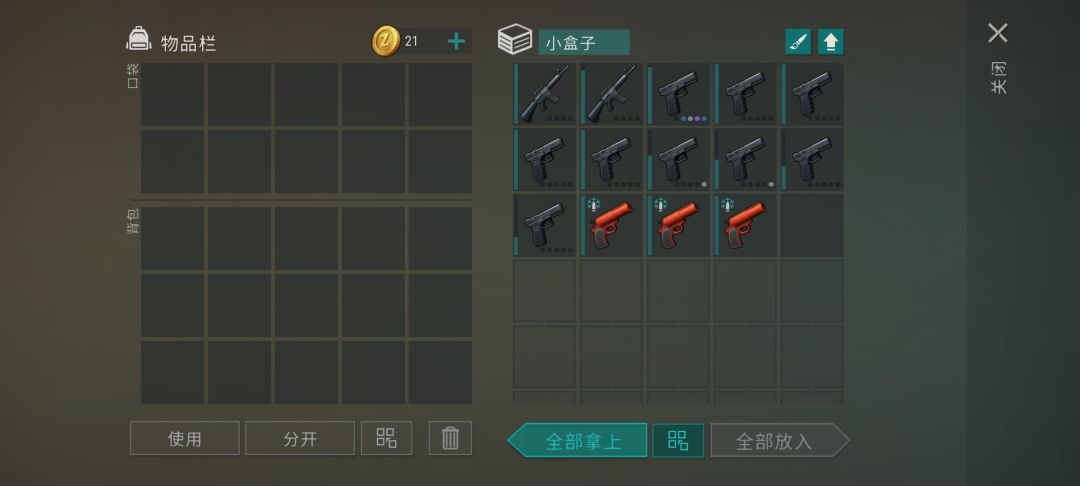Edit the 小盒子 box name field
Viewport: 1080px width, 486px height.
click(x=583, y=42)
